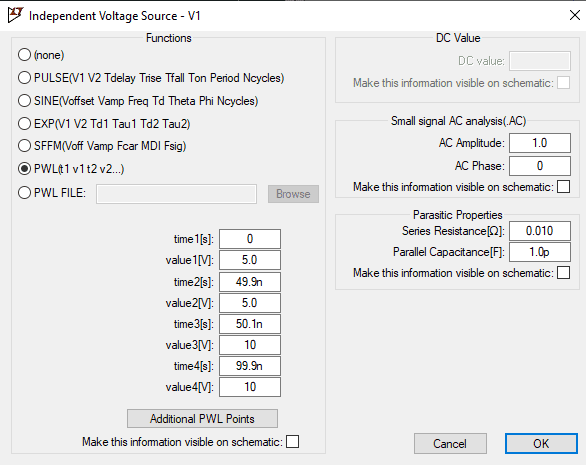This screenshot has height=465, width=586.
Task: Toggle schematic visibility for parasitic properties
Action: [563, 273]
